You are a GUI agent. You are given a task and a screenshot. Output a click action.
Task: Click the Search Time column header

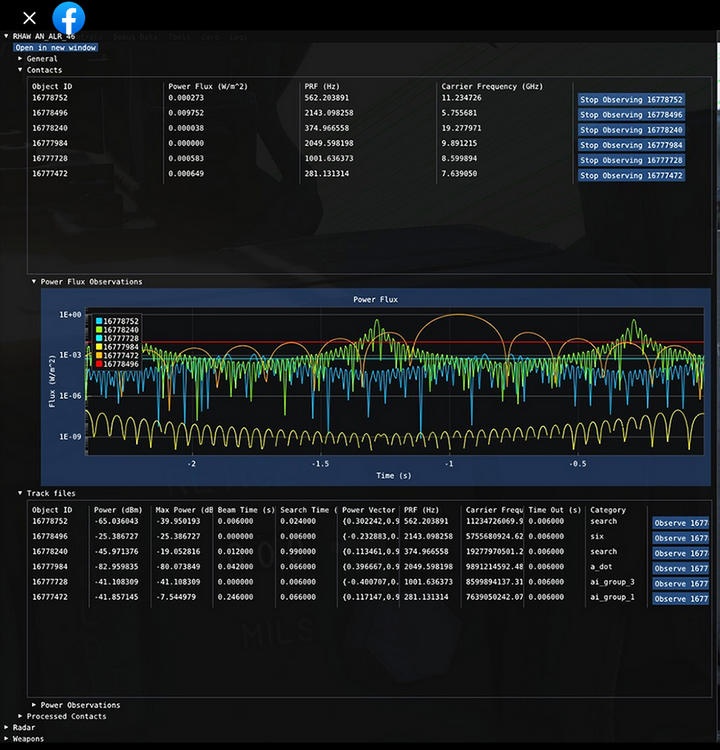[309, 510]
